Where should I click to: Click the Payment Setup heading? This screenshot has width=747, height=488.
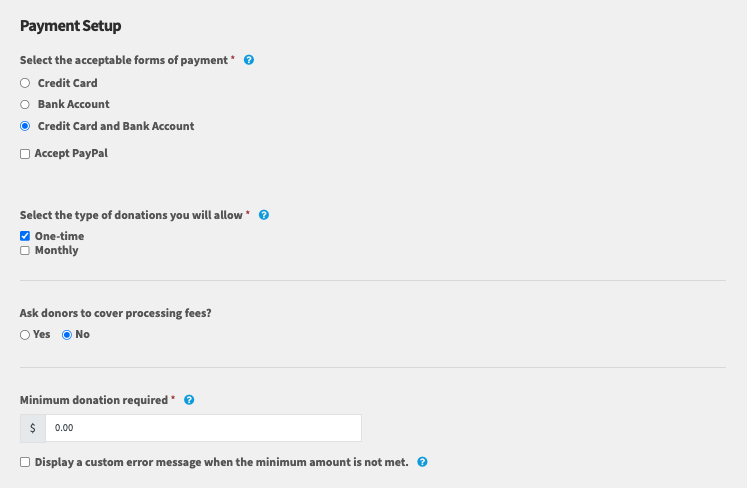[71, 26]
